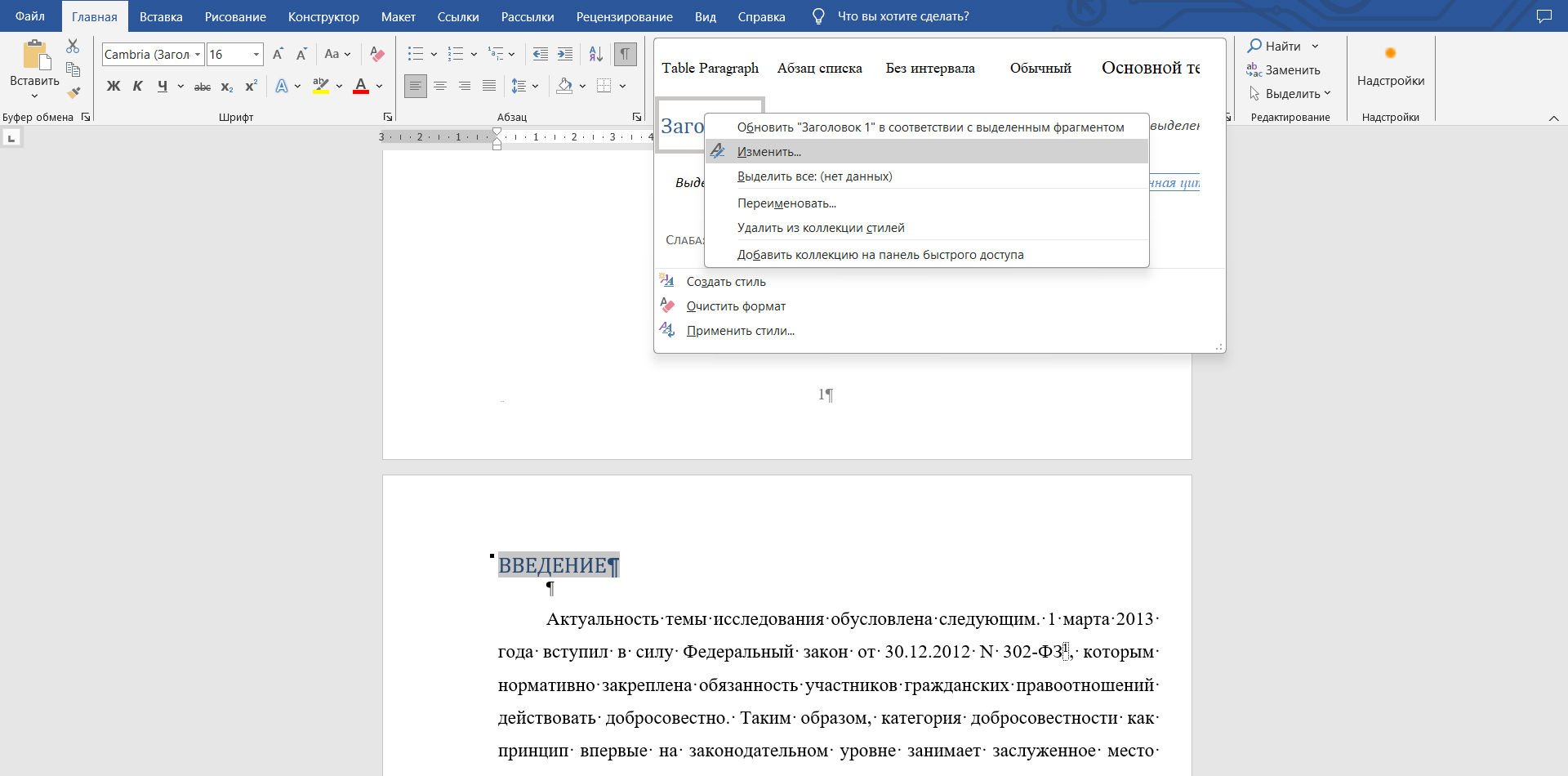Activate the Format Painter brush
Screen dimensions: 1568x776
[73, 93]
